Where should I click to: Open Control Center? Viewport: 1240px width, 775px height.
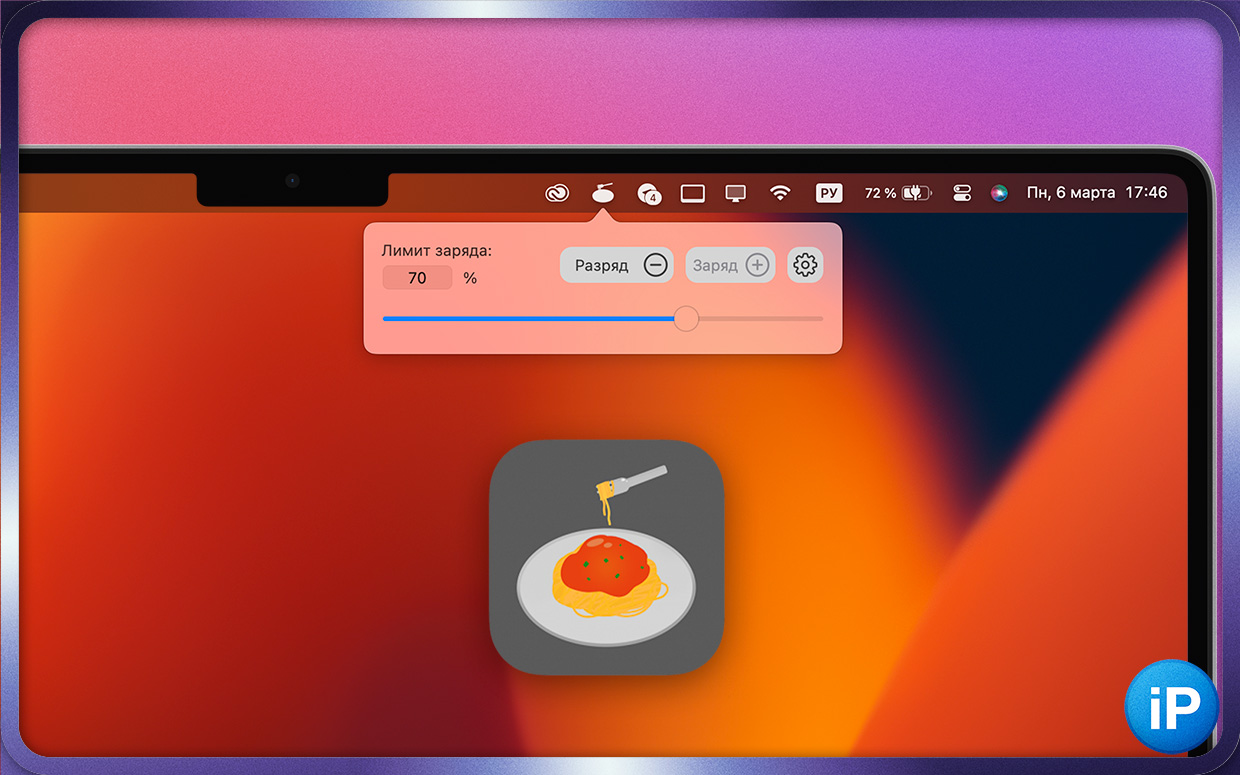pyautogui.click(x=962, y=193)
